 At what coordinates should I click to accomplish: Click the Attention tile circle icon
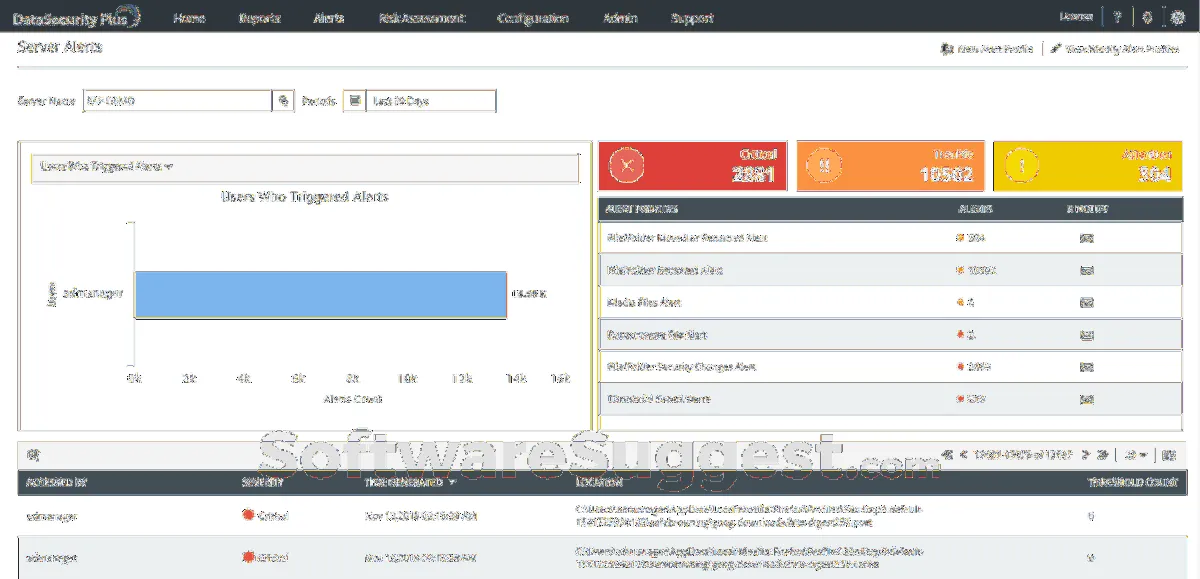coord(1023,166)
